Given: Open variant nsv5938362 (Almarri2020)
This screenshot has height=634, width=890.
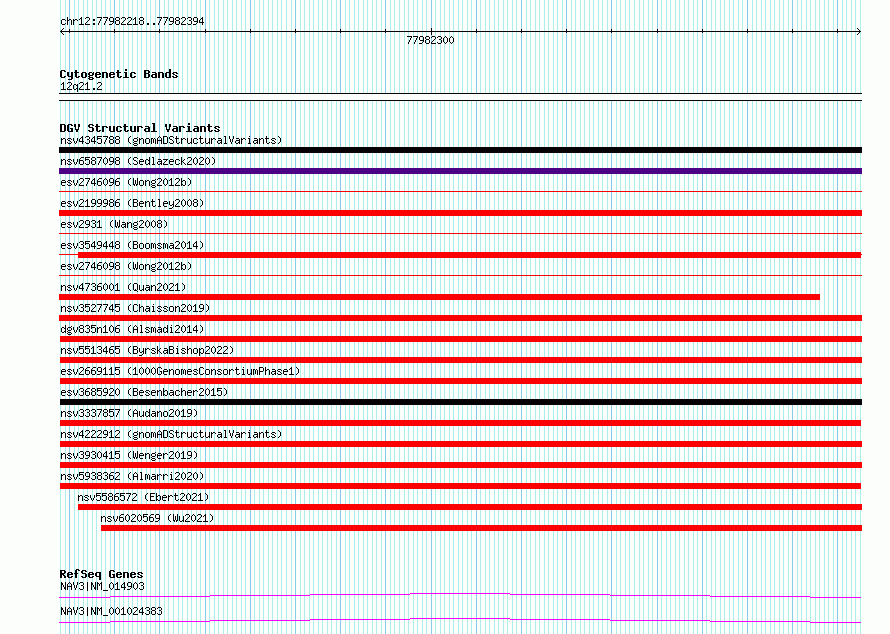Looking at the screenshot, I should tap(132, 476).
